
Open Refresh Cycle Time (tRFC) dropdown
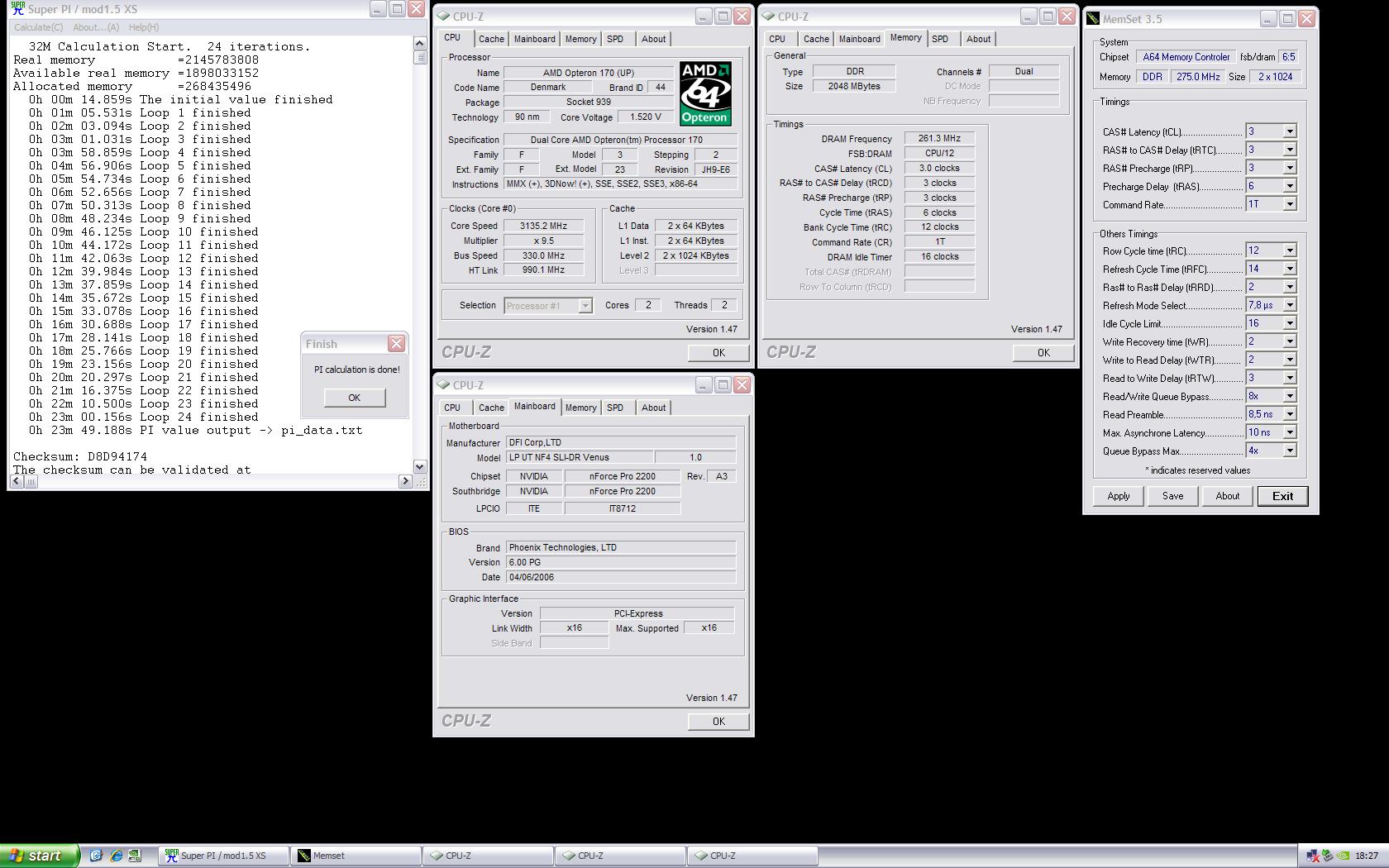(1289, 269)
